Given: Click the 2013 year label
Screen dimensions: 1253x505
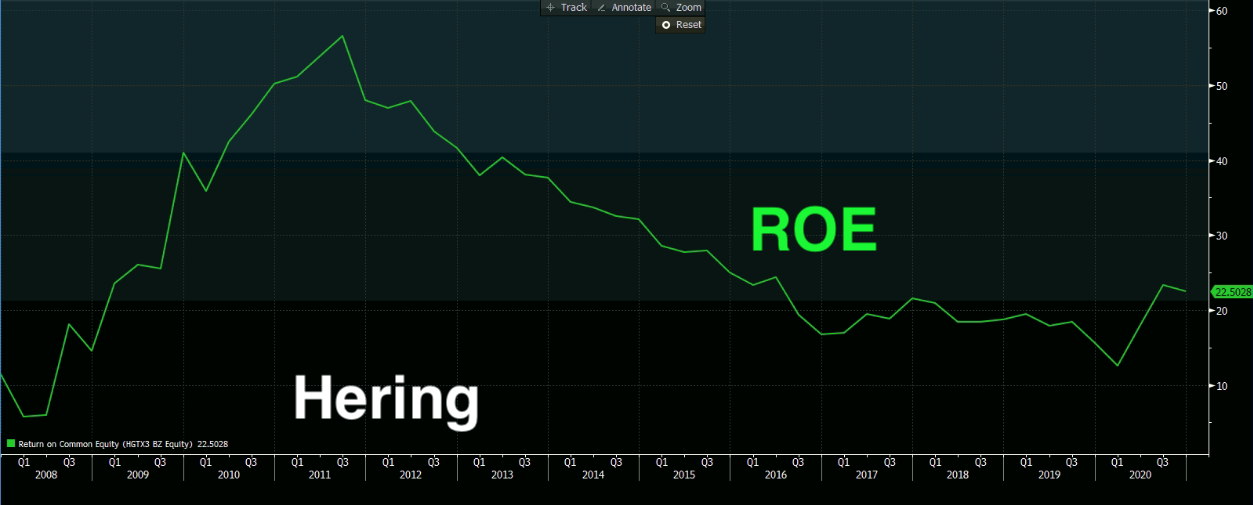Looking at the screenshot, I should point(502,475).
